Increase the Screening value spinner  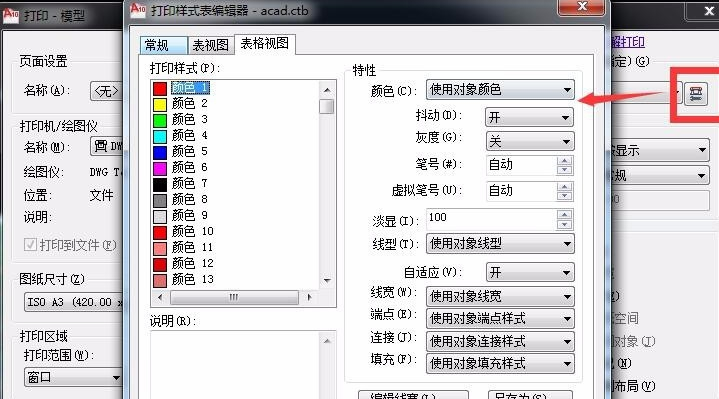pyautogui.click(x=564, y=215)
